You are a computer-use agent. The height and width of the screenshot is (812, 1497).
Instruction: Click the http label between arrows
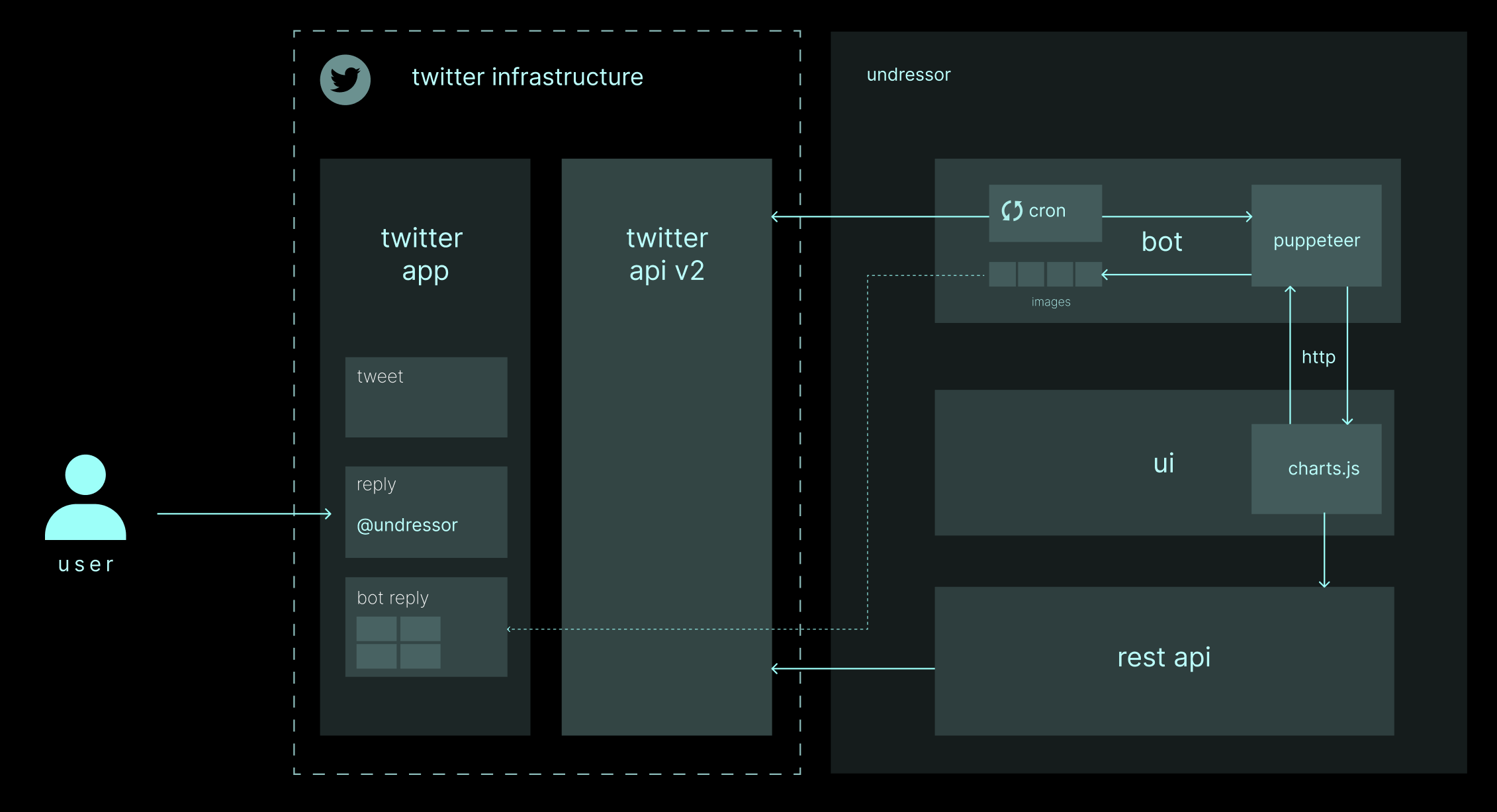pos(1318,357)
